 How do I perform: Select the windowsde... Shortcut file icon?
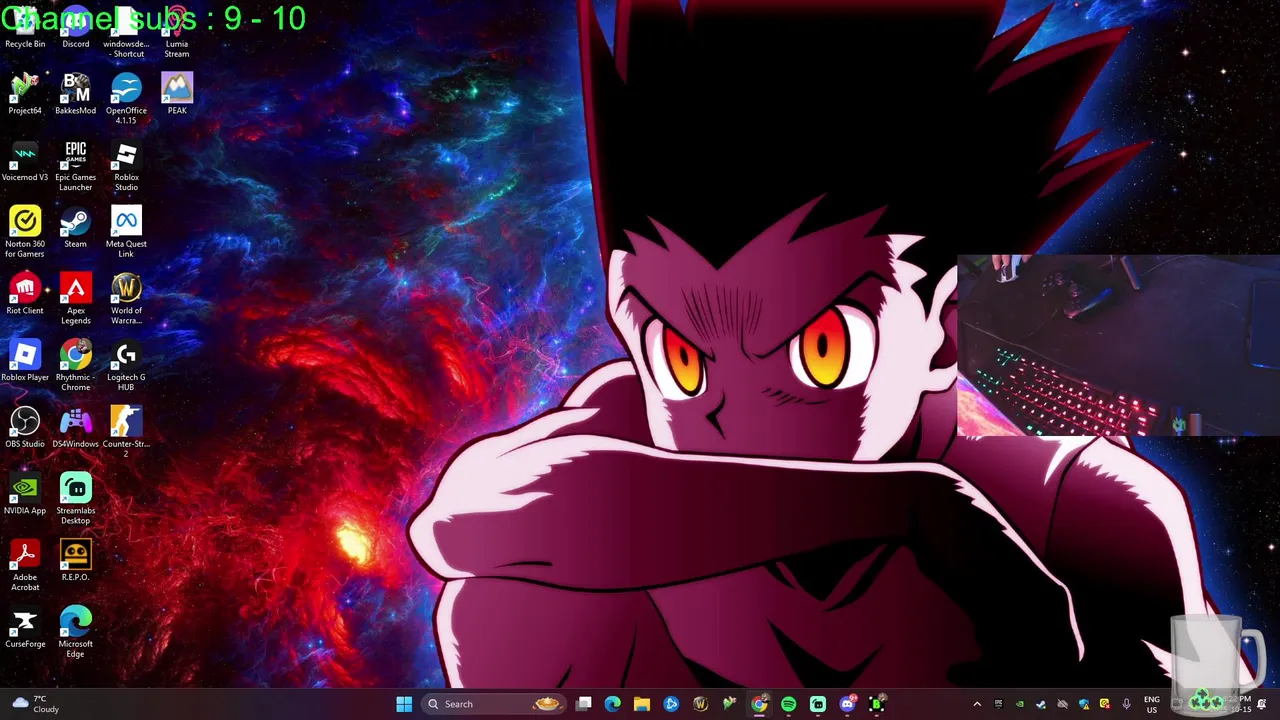coord(126,33)
